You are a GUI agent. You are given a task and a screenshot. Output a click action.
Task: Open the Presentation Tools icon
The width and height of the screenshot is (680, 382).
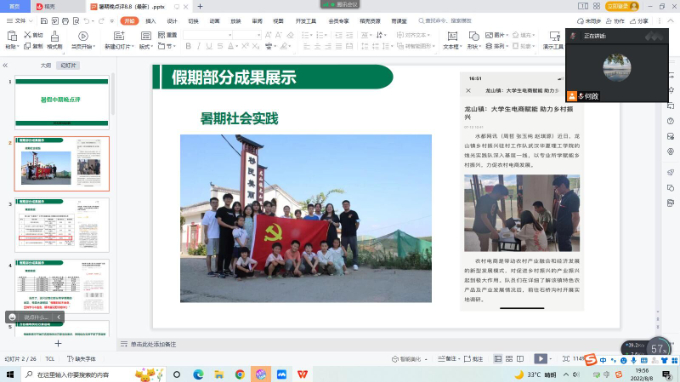coord(555,36)
